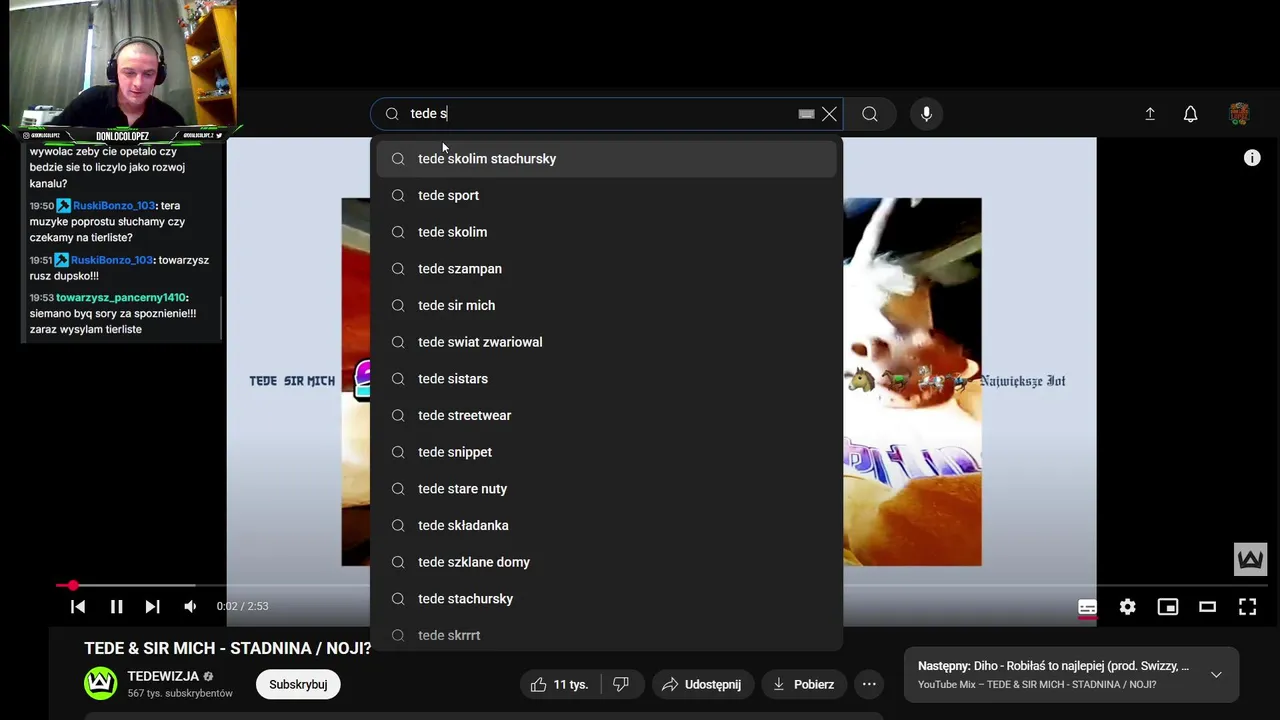The image size is (1280, 720).
Task: Choose suggestion 'tede skolim'
Action: click(606, 232)
